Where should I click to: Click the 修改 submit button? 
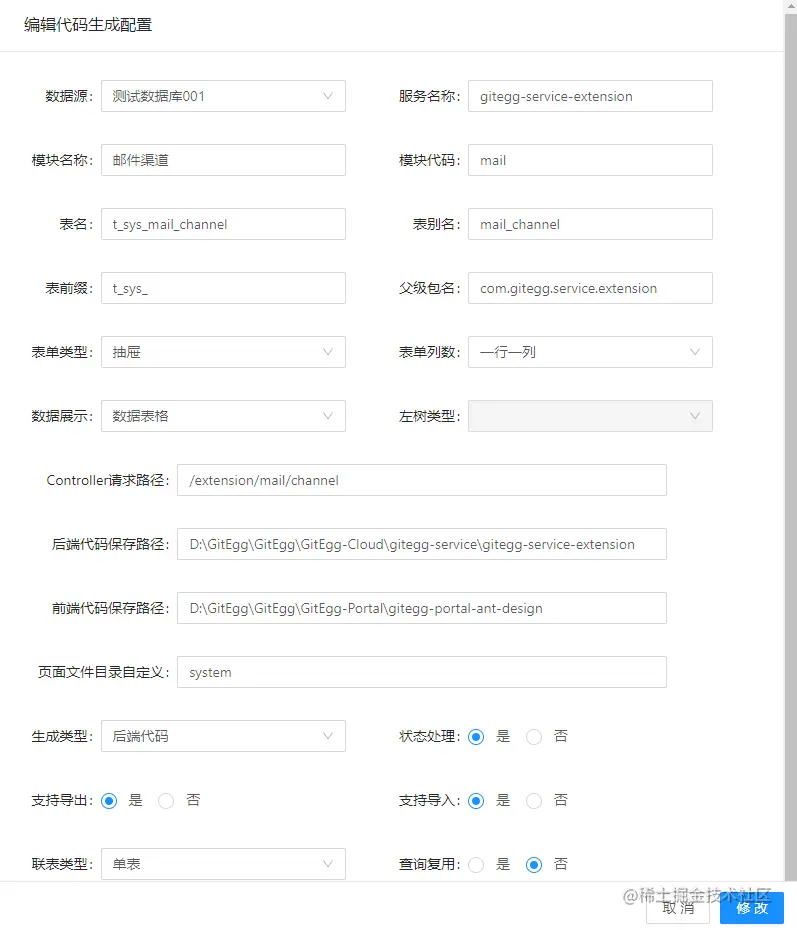tap(752, 908)
